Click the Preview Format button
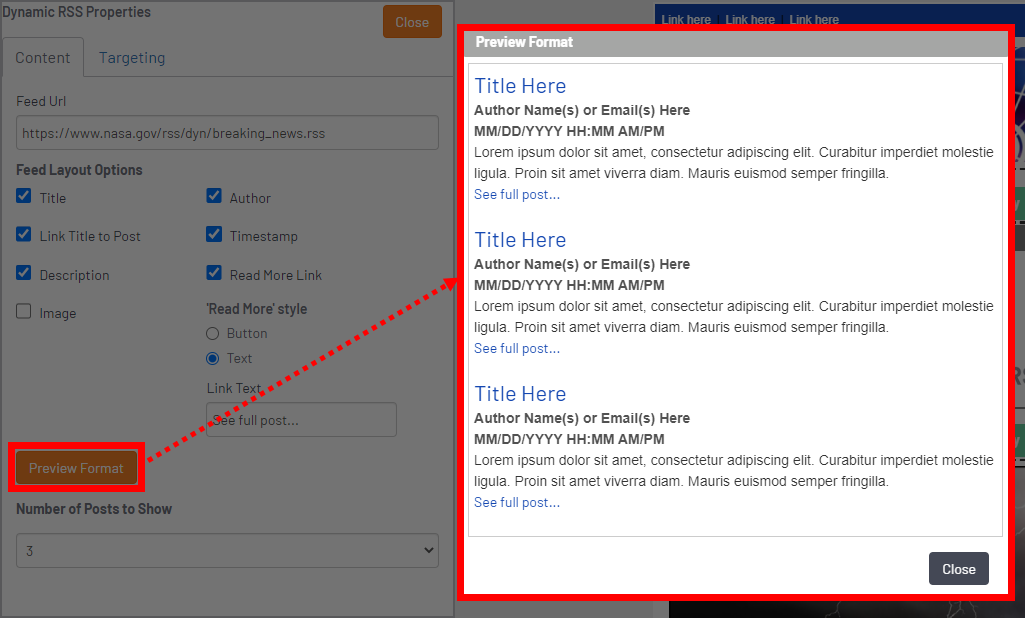 tap(76, 468)
